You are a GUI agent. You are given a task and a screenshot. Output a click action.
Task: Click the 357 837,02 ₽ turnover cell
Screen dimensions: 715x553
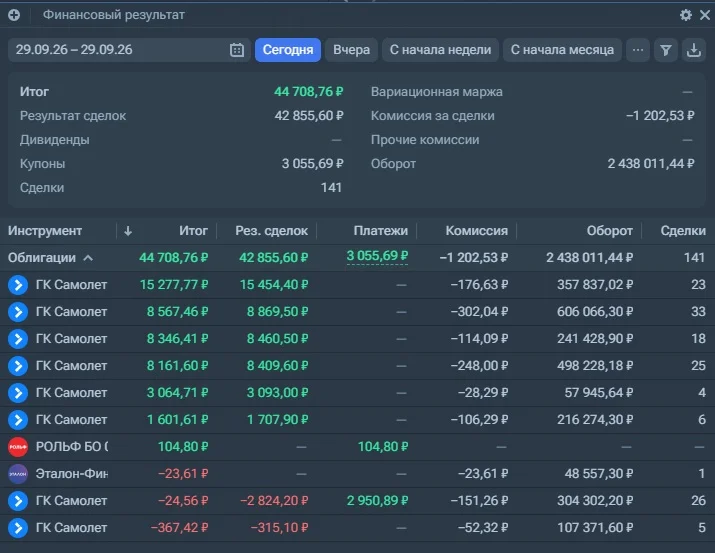[x=595, y=285]
